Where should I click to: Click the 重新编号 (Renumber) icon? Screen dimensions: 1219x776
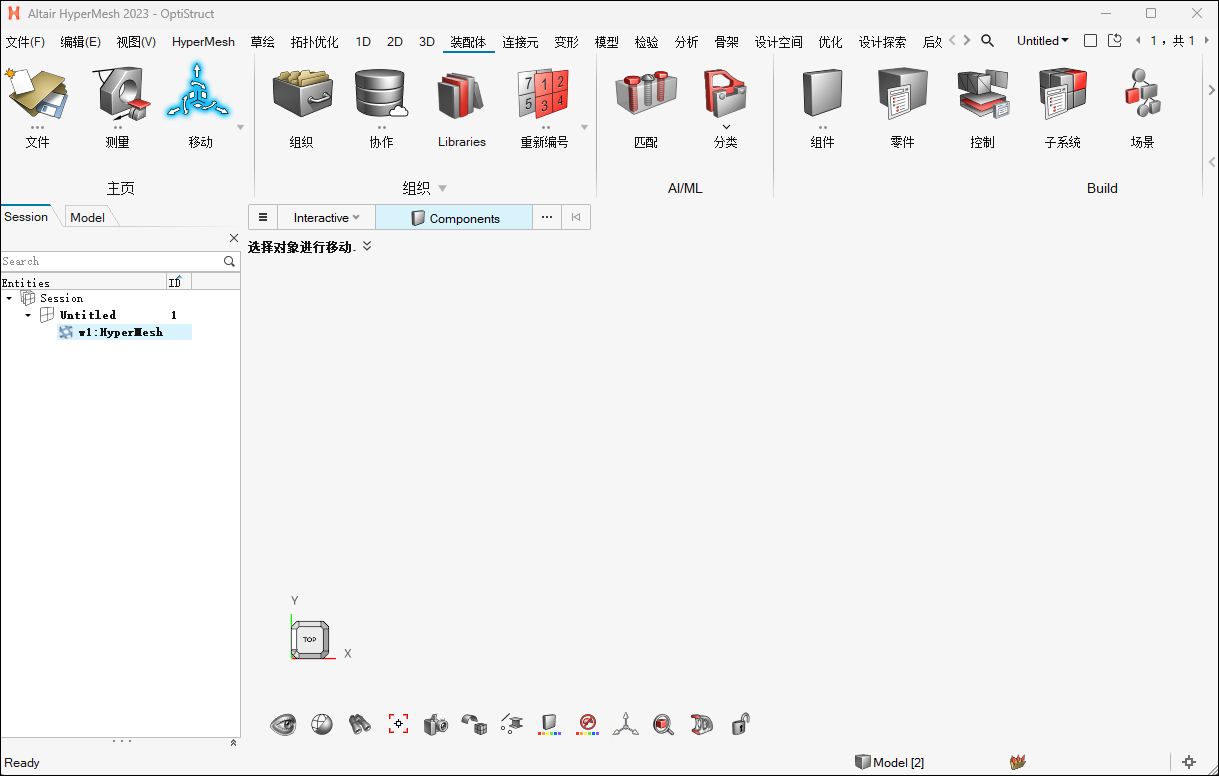click(543, 94)
